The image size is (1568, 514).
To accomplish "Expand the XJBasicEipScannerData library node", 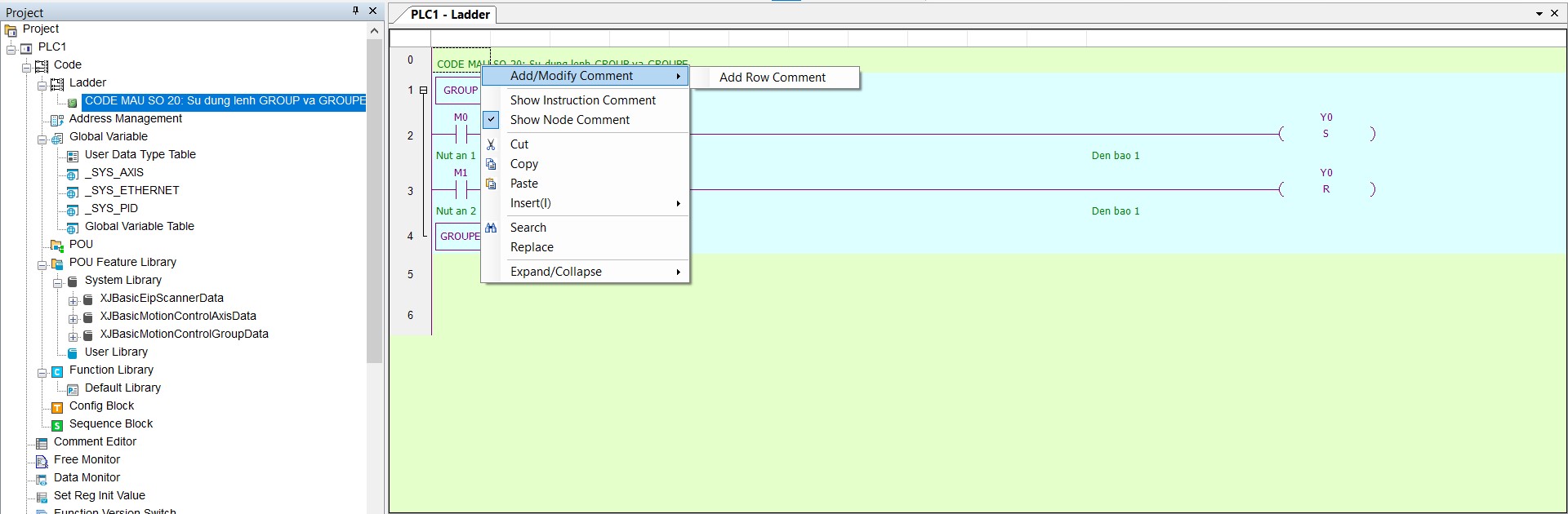I will pyautogui.click(x=73, y=301).
